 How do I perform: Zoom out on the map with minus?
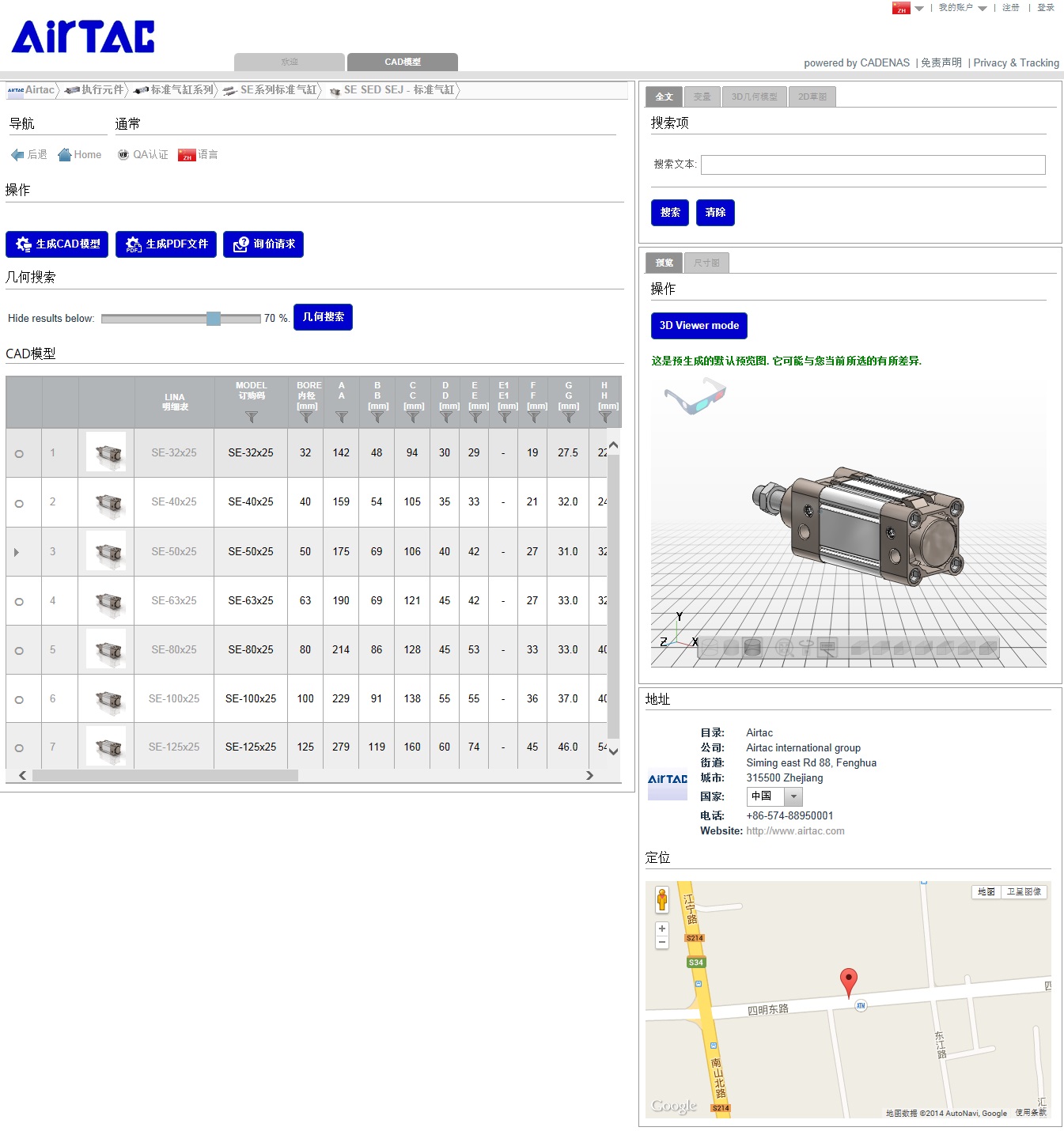662,942
